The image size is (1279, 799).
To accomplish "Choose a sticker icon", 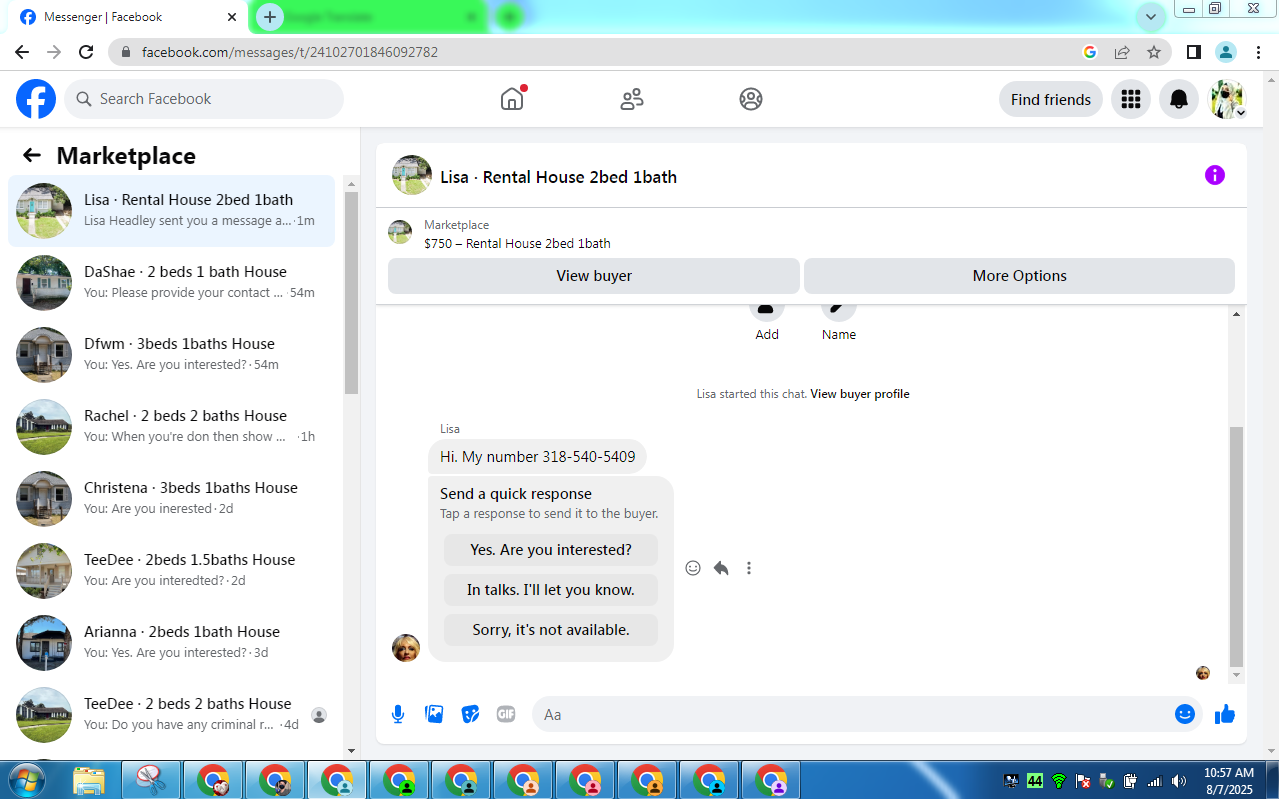I will pyautogui.click(x=470, y=714).
